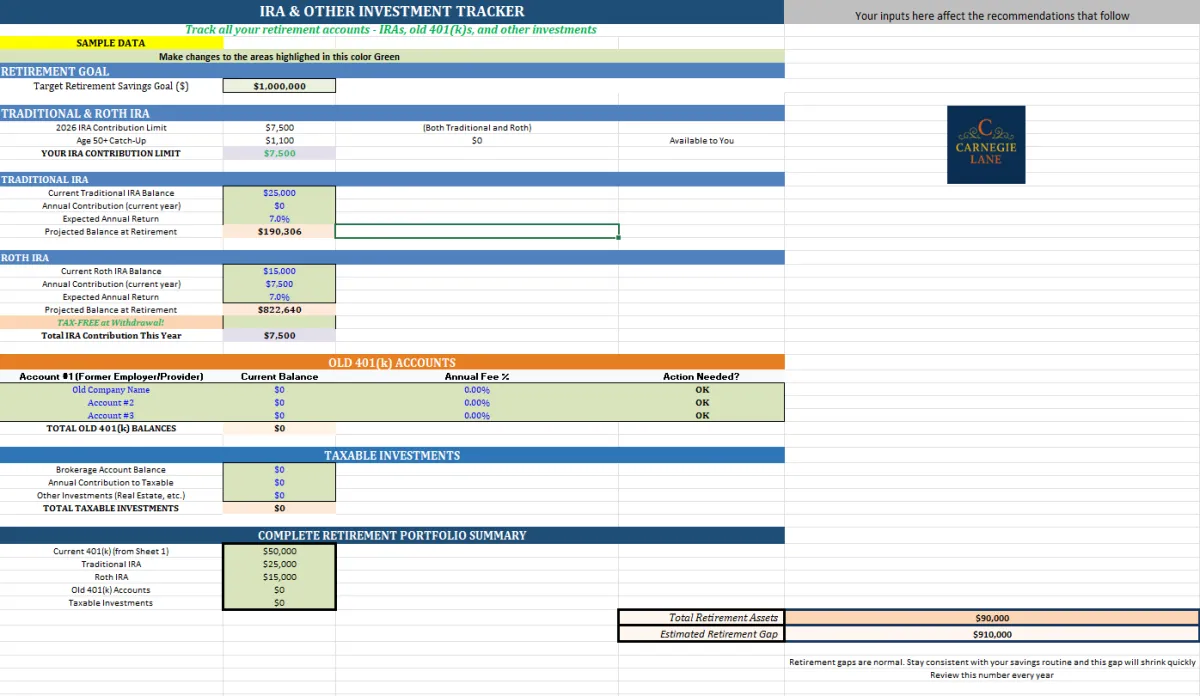
Task: Click the Roth IRA annual contribution $7,500 cell
Action: 280,284
